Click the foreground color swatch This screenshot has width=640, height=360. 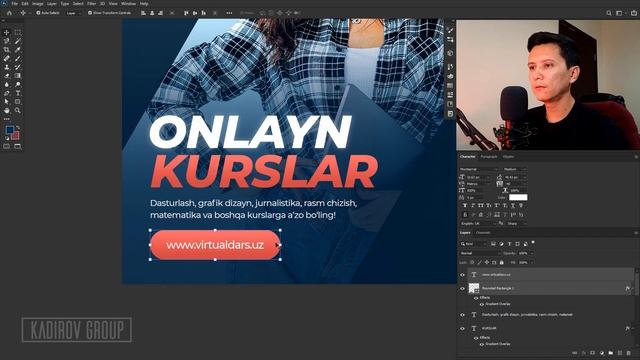tap(9, 130)
